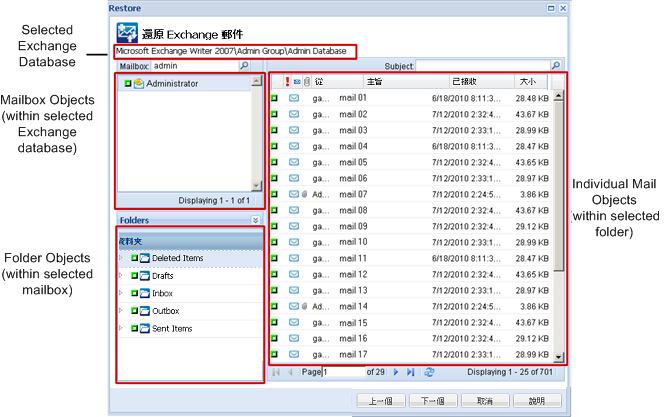Jump to last page of mail list
The image size is (665, 417).
point(411,372)
